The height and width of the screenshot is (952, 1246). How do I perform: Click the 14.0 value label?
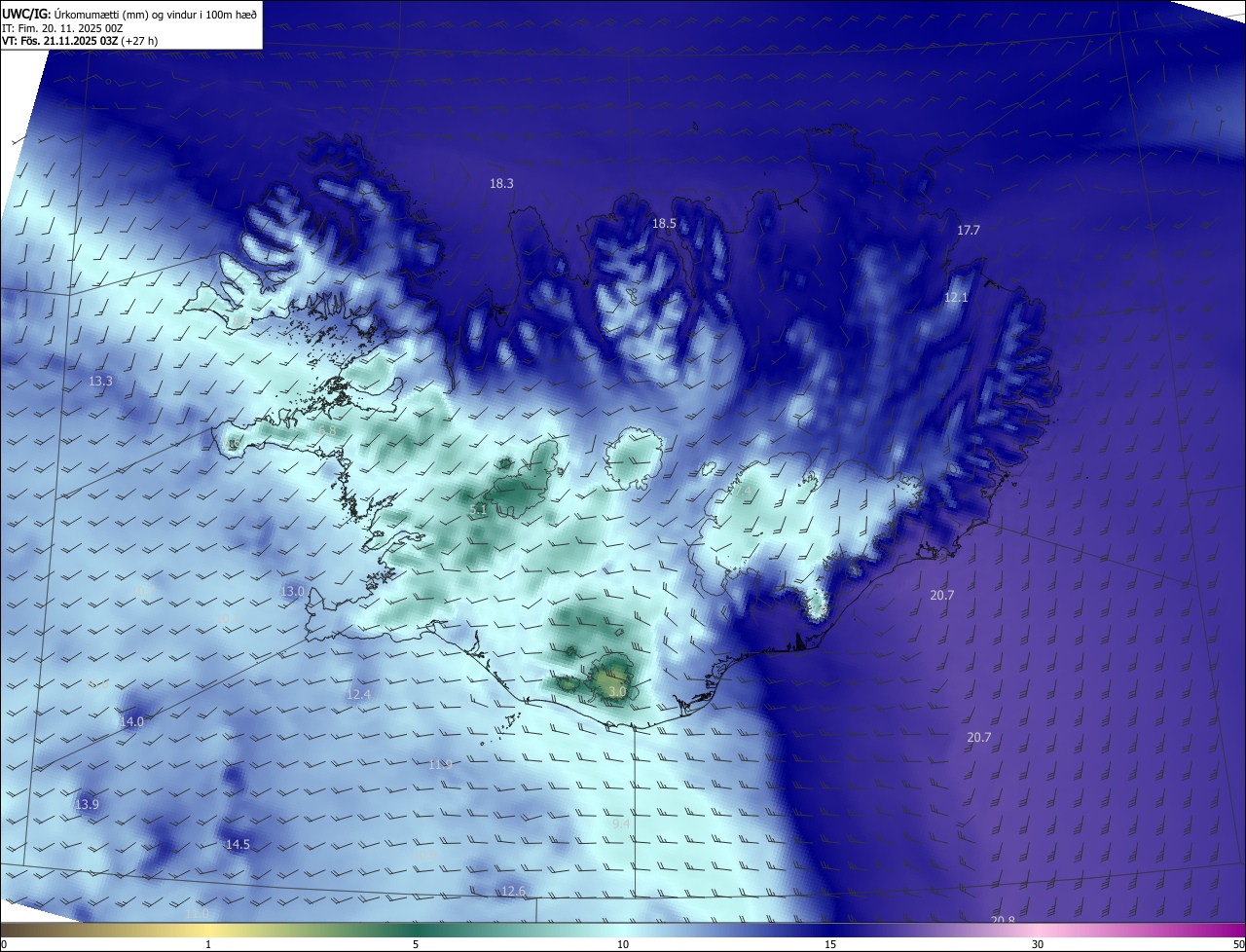pos(131,721)
